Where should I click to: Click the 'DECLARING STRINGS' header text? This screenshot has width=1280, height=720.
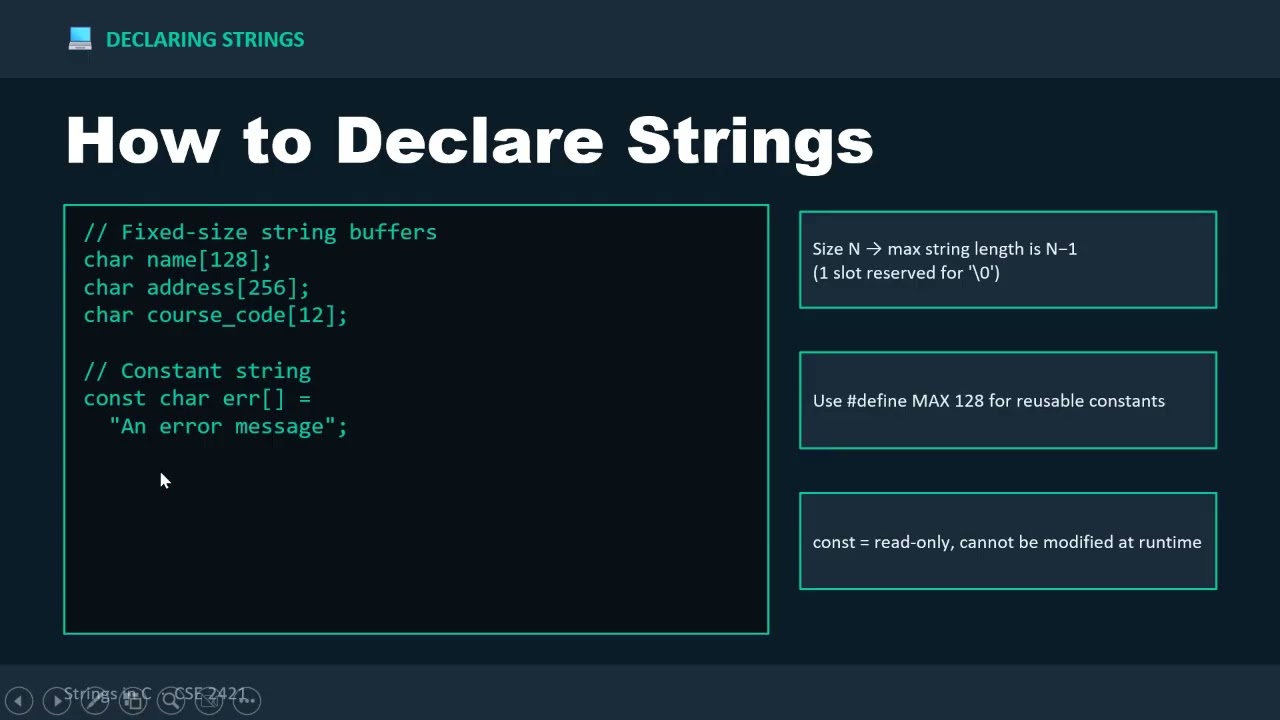click(205, 40)
